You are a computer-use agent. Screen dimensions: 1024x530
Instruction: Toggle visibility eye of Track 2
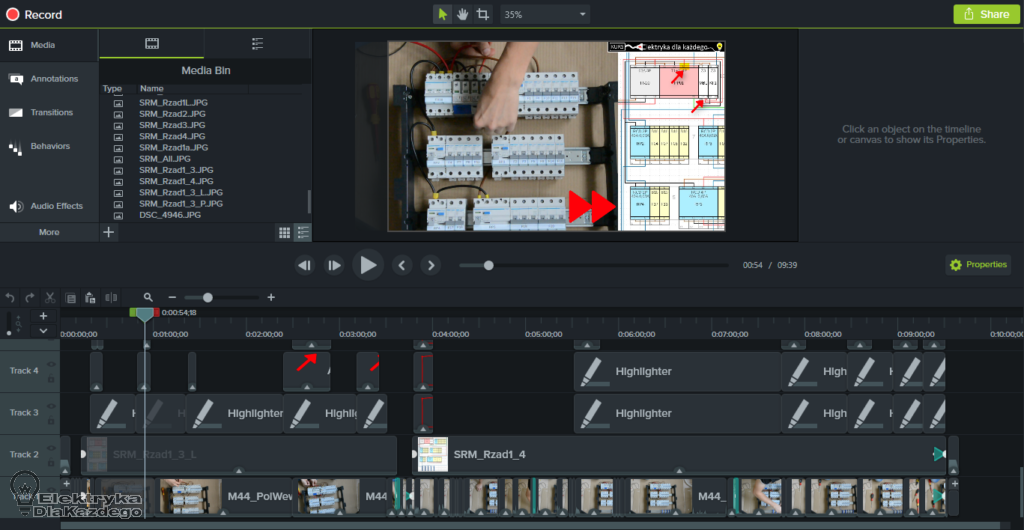click(51, 449)
